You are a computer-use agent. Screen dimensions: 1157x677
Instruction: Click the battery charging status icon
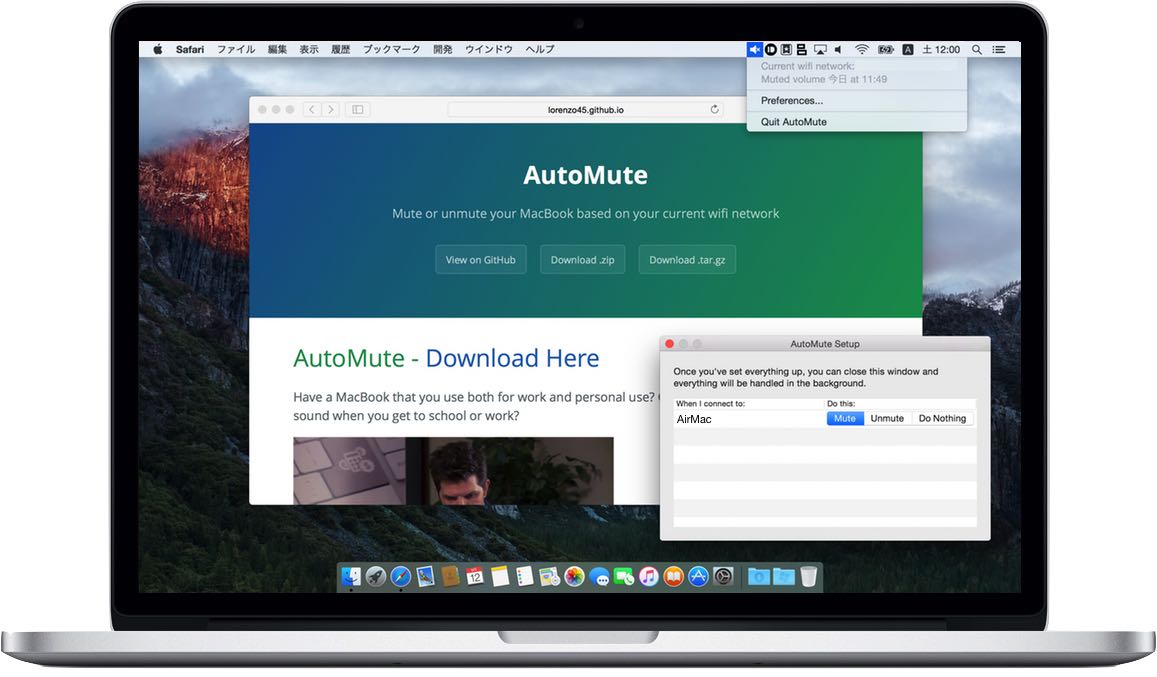(885, 49)
